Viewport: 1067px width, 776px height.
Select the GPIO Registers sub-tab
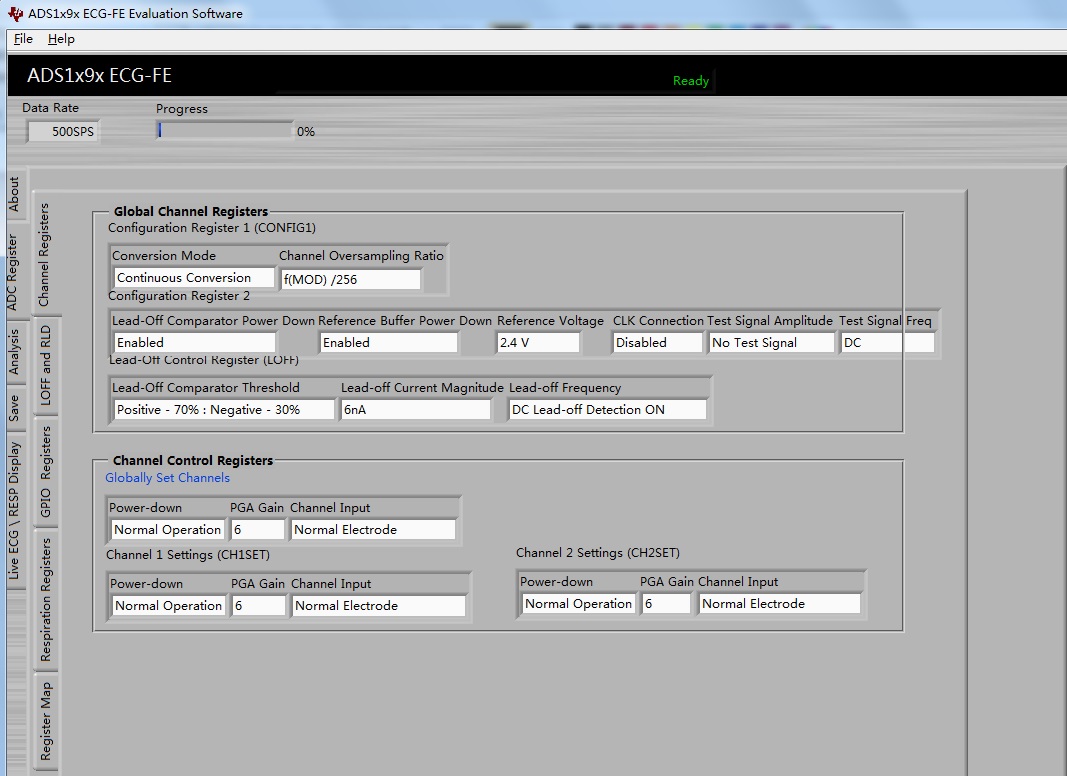46,471
